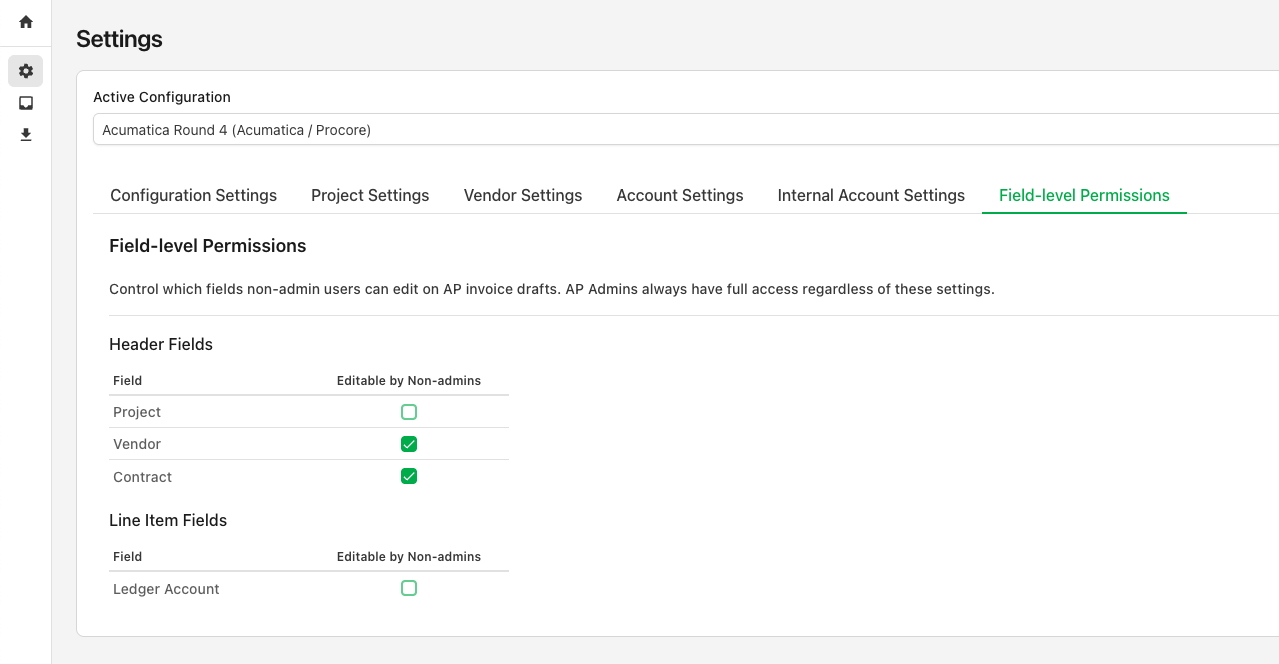Open Settings via the gear icon
The image size is (1279, 664).
[x=25, y=70]
